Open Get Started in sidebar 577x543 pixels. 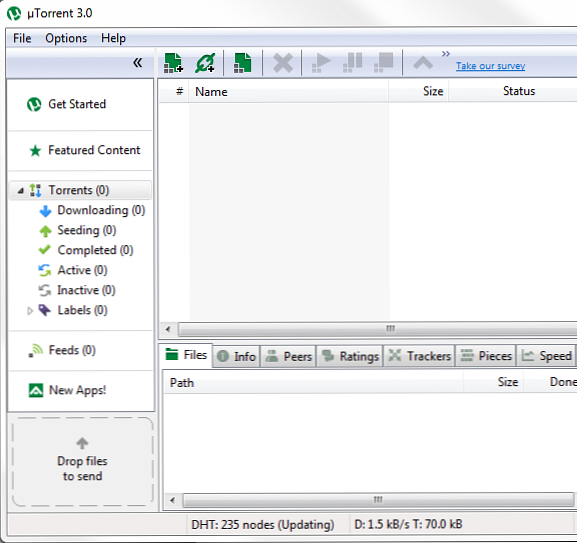coord(77,104)
